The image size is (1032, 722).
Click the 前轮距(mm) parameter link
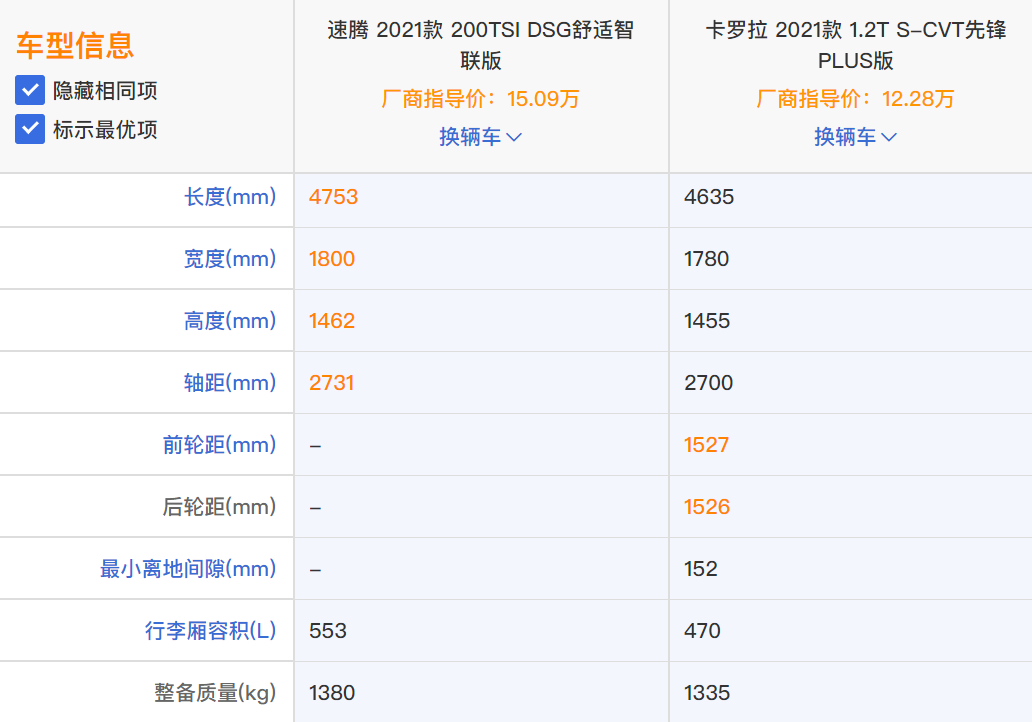[219, 445]
